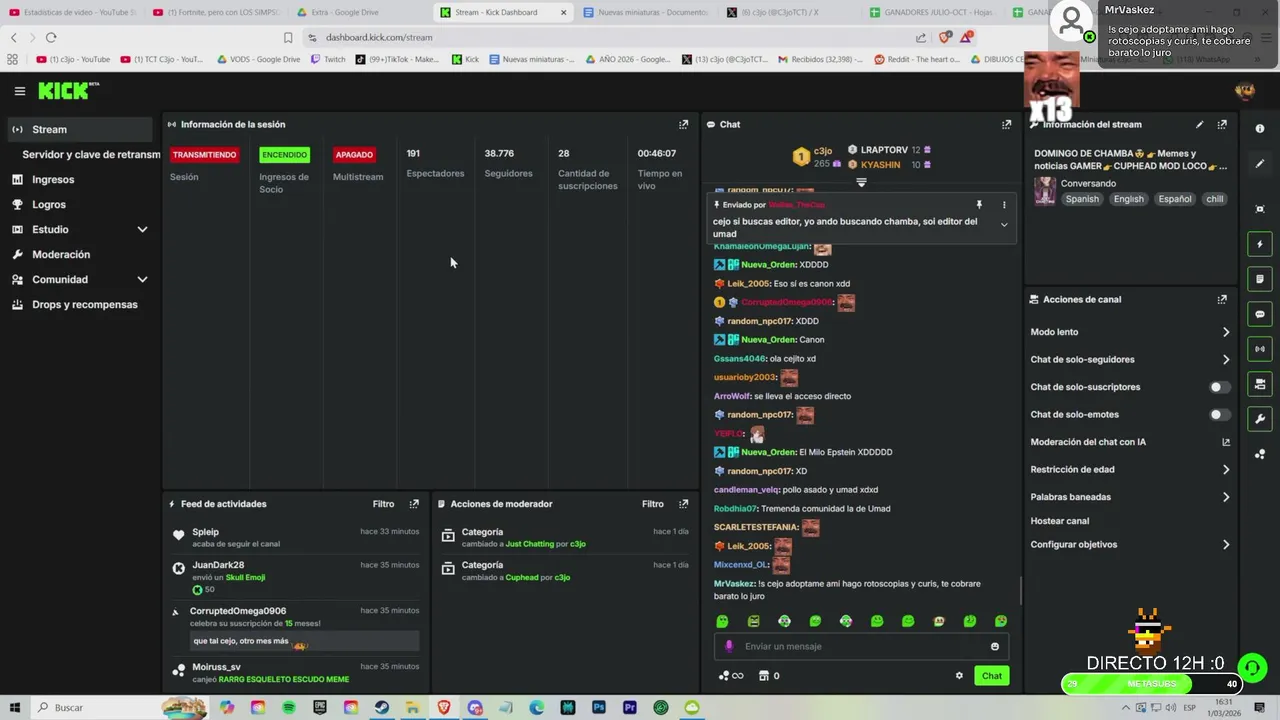Pop out the Información de la sesión panel
Image resolution: width=1280 pixels, height=720 pixels.
click(x=684, y=125)
